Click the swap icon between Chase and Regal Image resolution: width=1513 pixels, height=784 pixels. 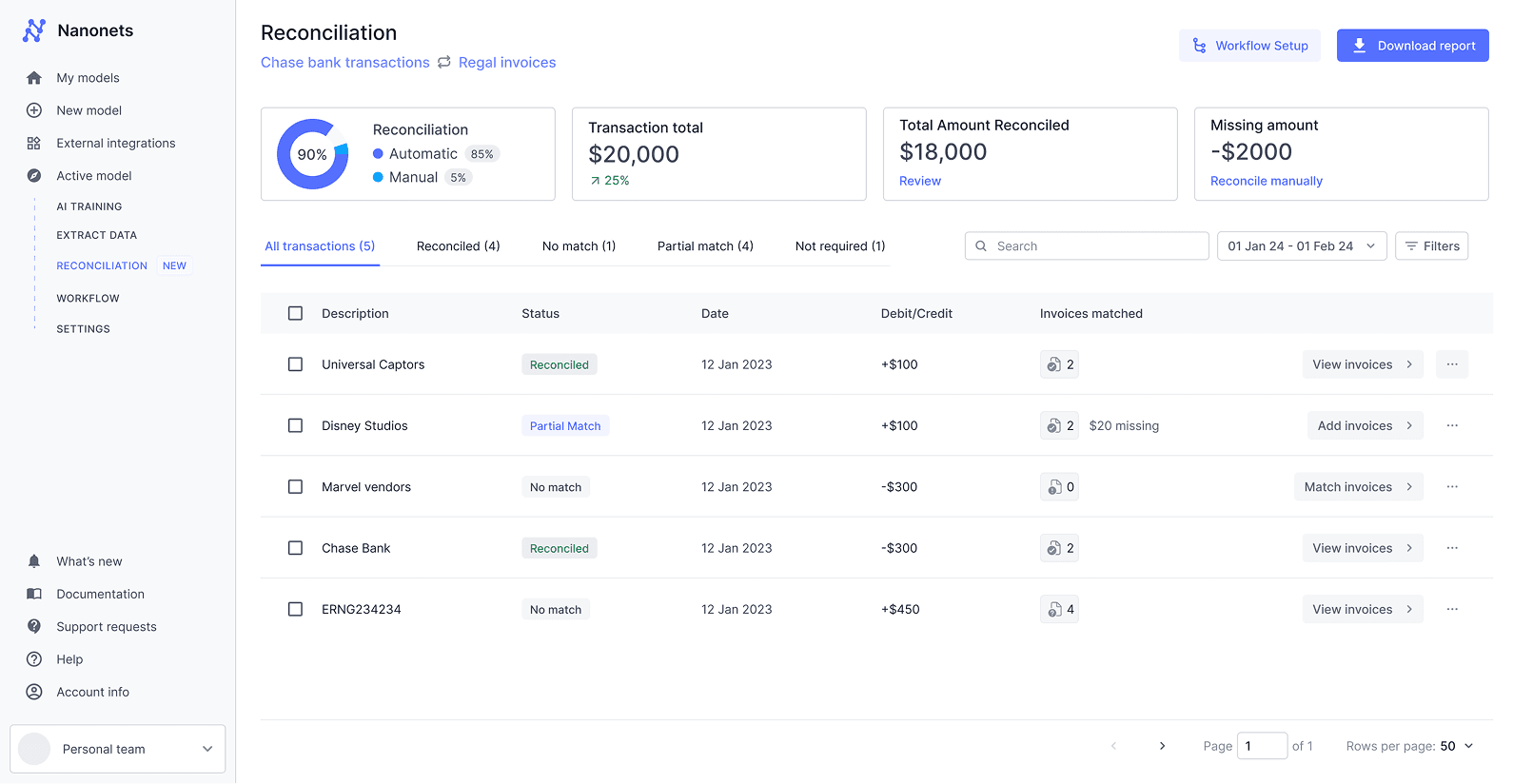tap(444, 63)
